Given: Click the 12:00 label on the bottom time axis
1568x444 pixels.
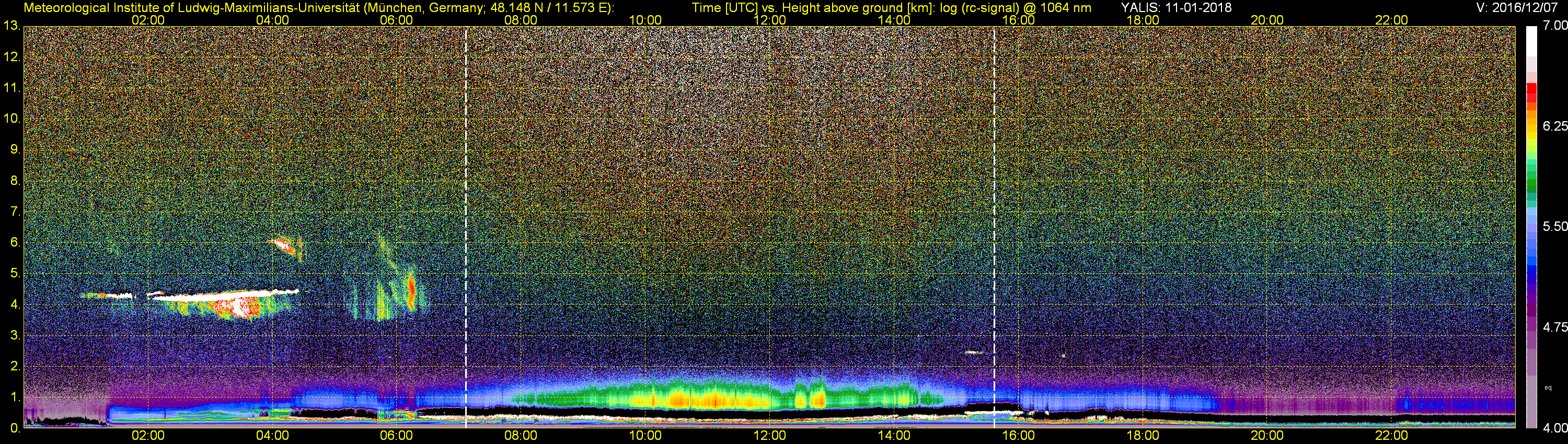Looking at the screenshot, I should [x=769, y=436].
